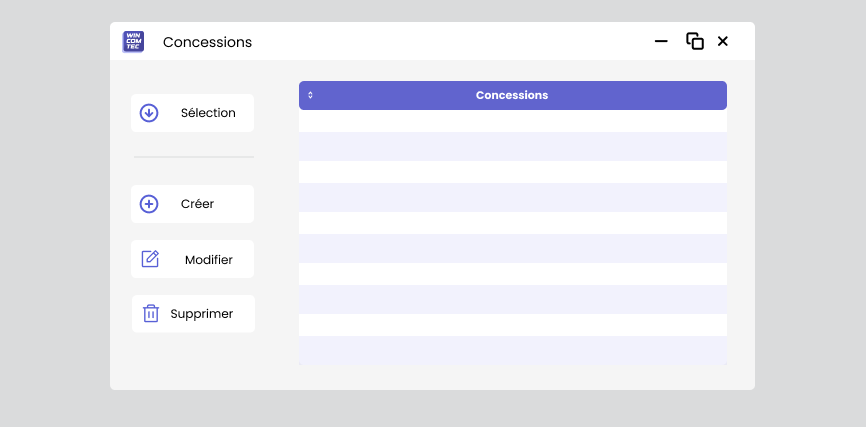
Task: Click the Créer plus circle icon
Action: tap(149, 204)
